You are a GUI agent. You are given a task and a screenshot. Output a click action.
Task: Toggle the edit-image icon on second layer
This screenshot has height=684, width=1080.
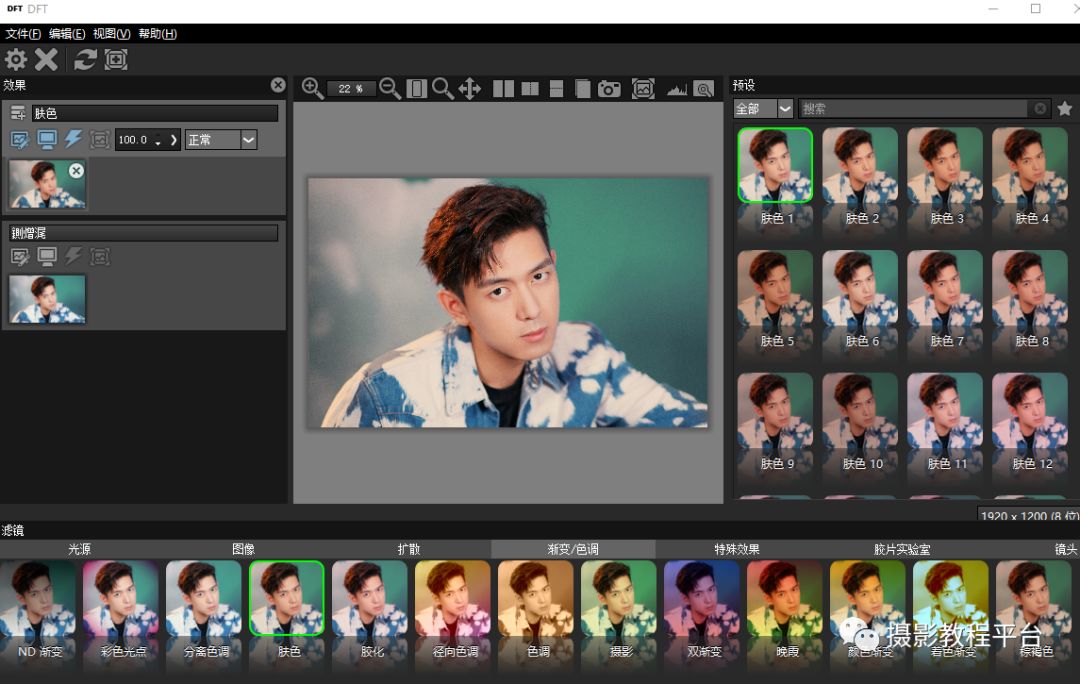20,257
